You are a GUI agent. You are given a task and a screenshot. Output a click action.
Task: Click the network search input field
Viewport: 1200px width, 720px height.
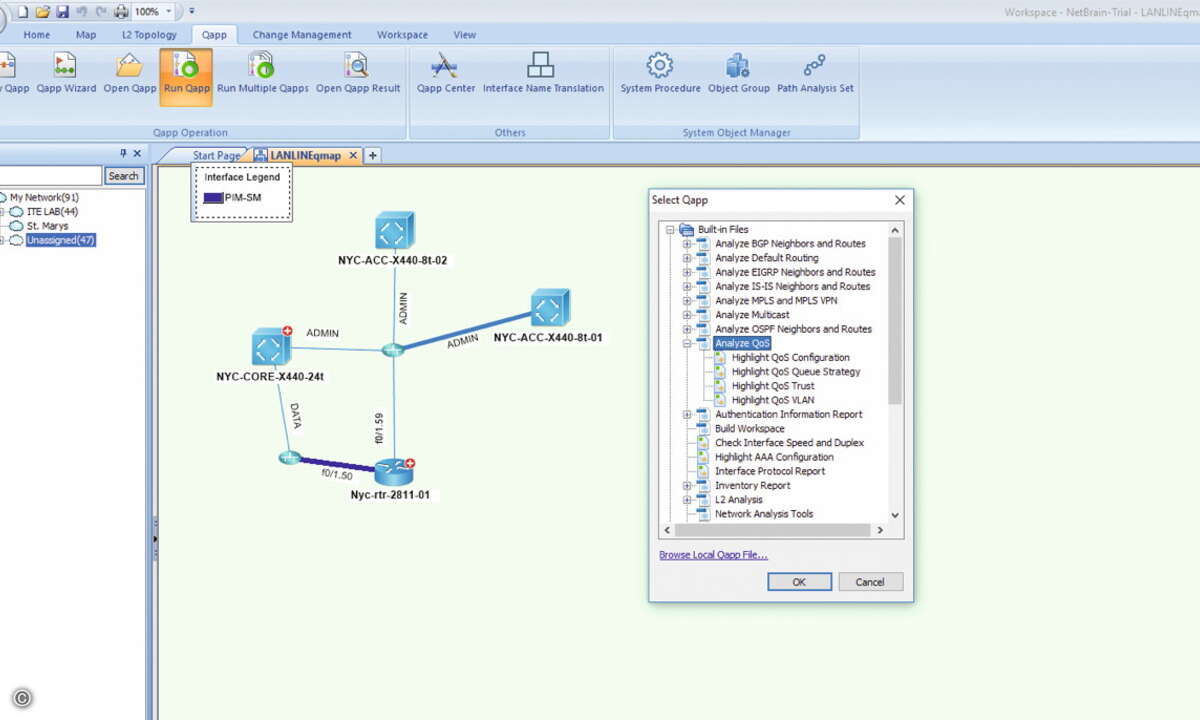[x=50, y=176]
